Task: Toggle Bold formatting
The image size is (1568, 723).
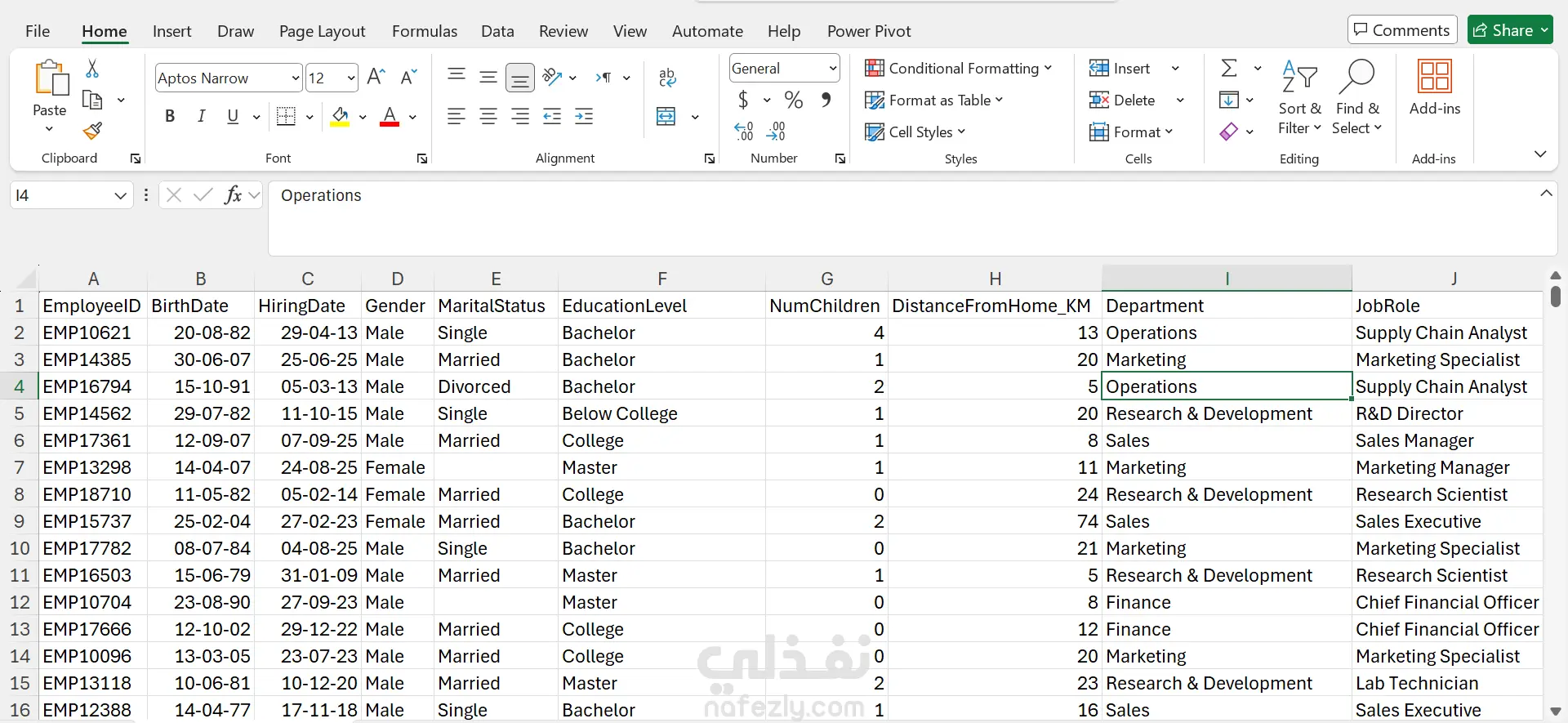Action: [x=170, y=117]
